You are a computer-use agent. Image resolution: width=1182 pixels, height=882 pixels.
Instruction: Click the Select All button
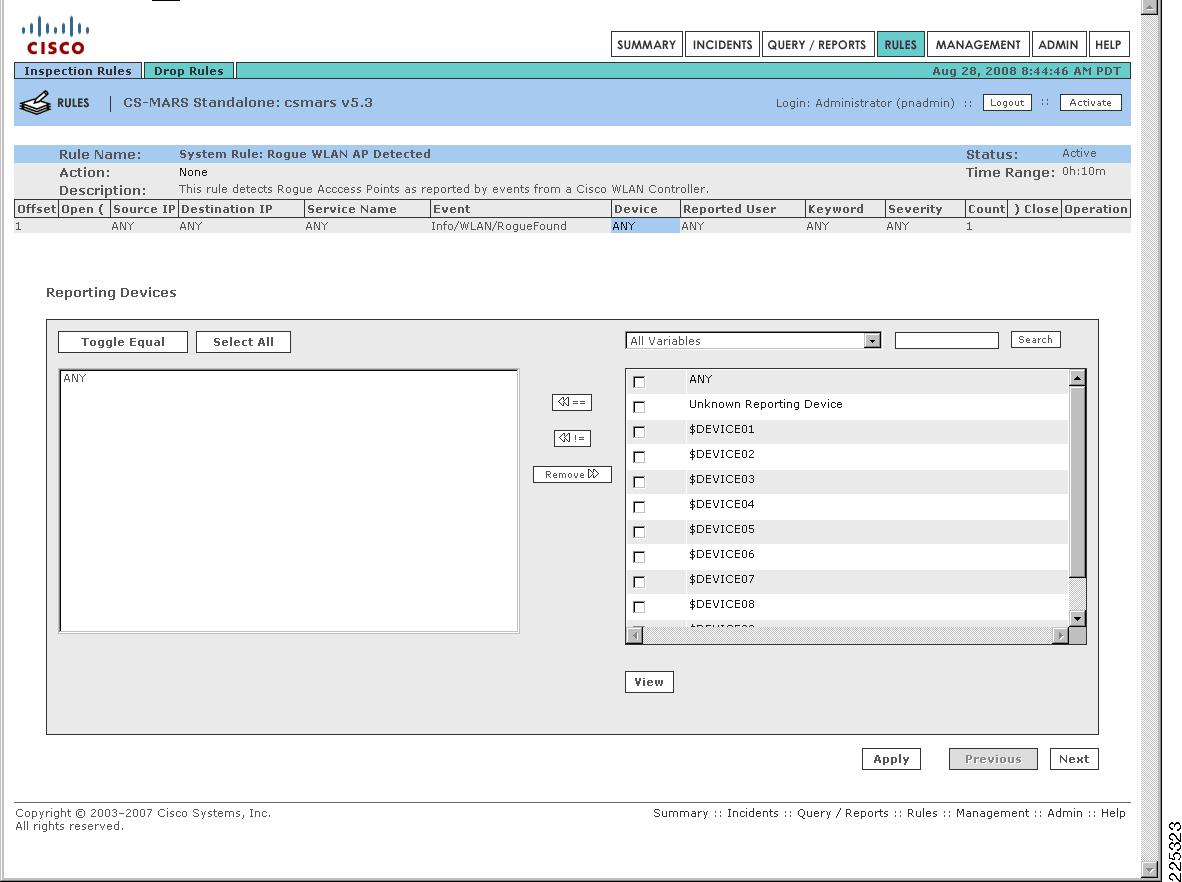coord(243,341)
